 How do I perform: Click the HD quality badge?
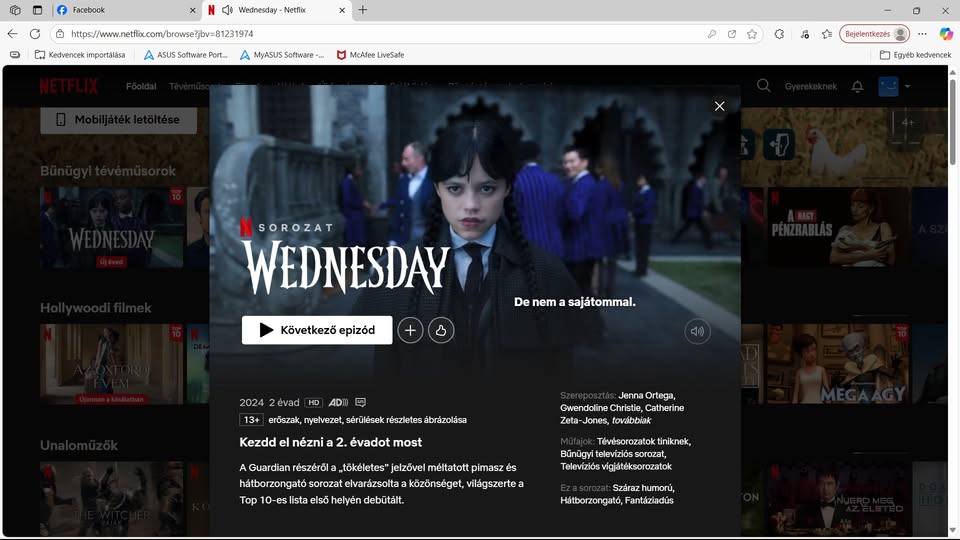313,402
